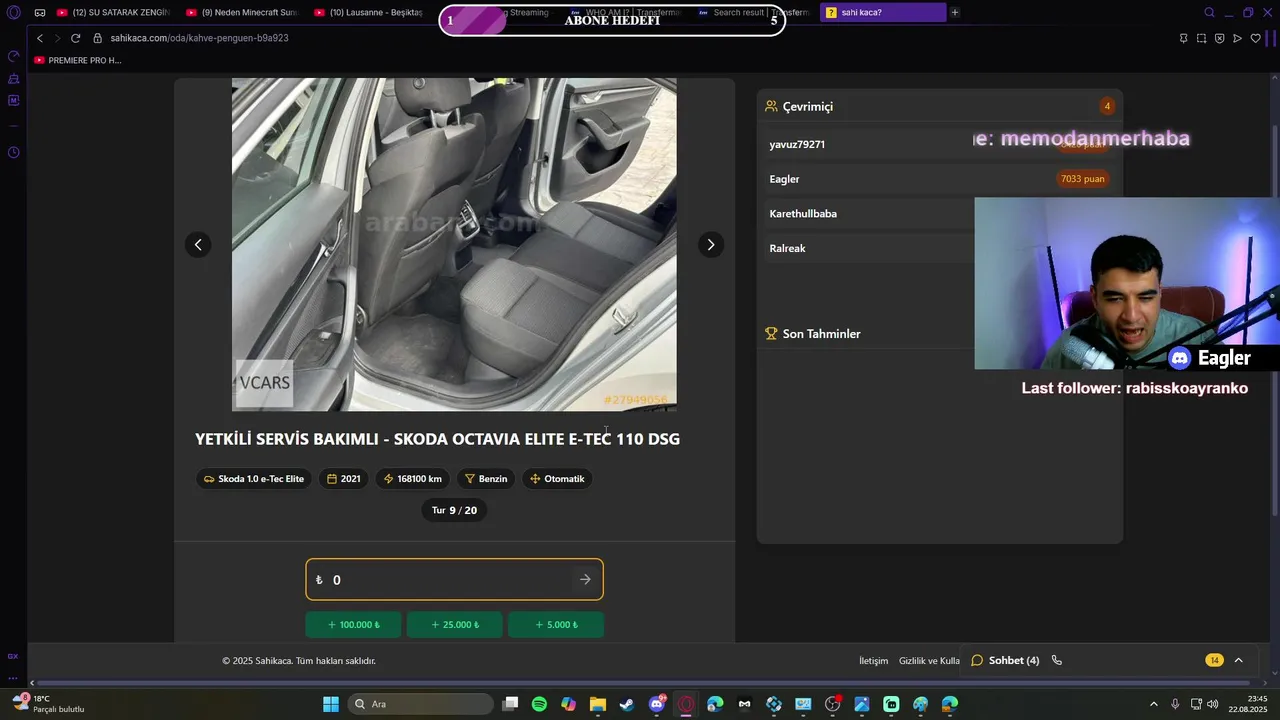Switch to the Lausanne - Beşiktaş tab
Viewport: 1280px width, 720px height.
click(x=368, y=13)
